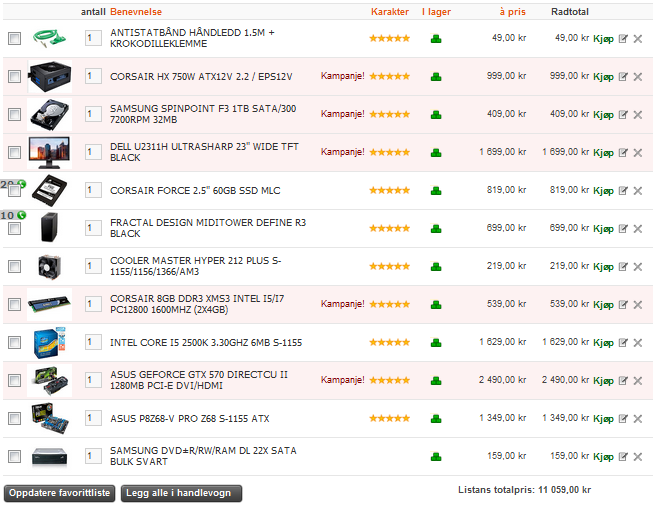Viewport: 658px width, 507px height.
Task: Open Dell U2311H monitor thumbnail
Action: click(49, 152)
